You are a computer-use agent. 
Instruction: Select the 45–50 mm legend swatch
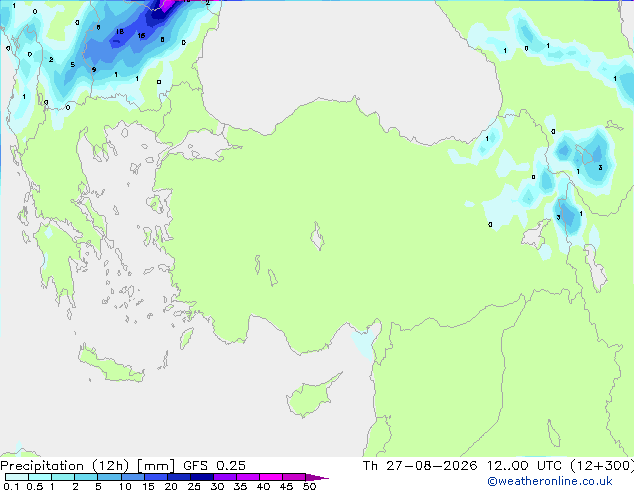pos(294,477)
